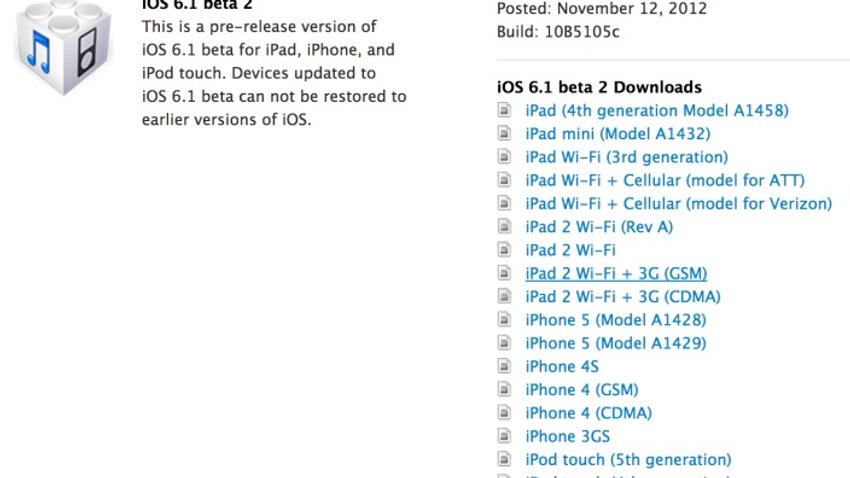Image resolution: width=850 pixels, height=478 pixels.
Task: Download iPod touch 5th generation firmware
Action: (x=628, y=460)
